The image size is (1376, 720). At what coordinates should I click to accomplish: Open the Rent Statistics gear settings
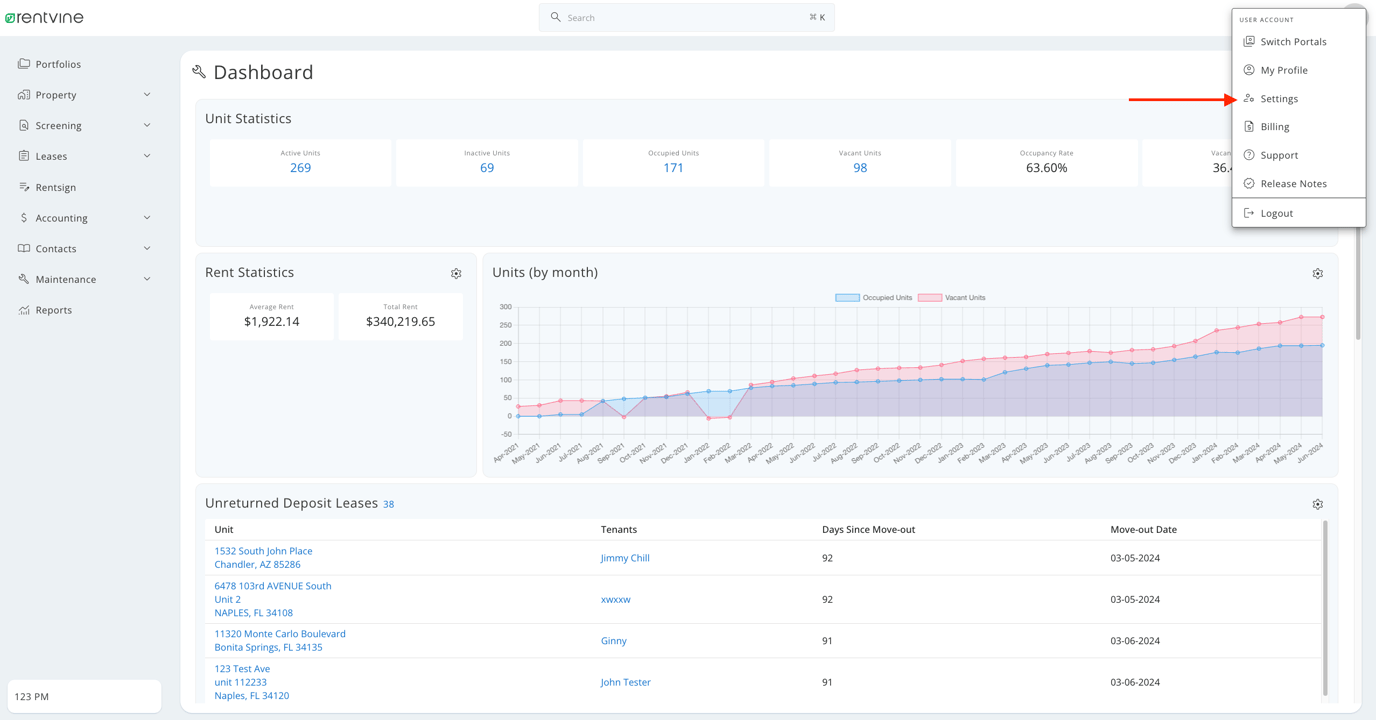point(456,274)
